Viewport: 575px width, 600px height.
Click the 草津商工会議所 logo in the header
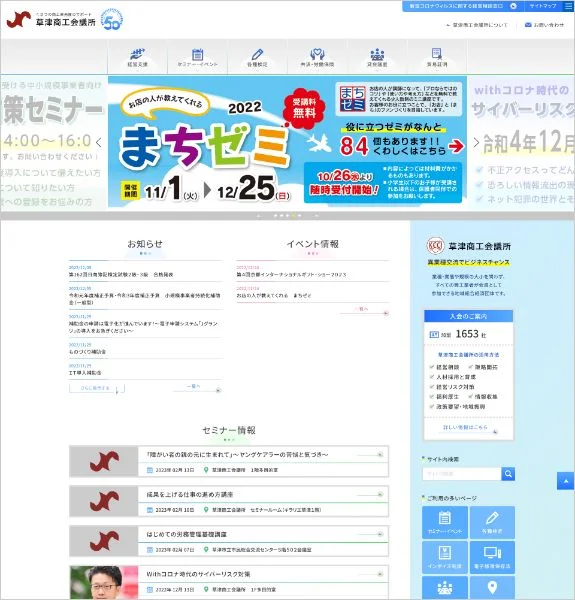(51, 20)
